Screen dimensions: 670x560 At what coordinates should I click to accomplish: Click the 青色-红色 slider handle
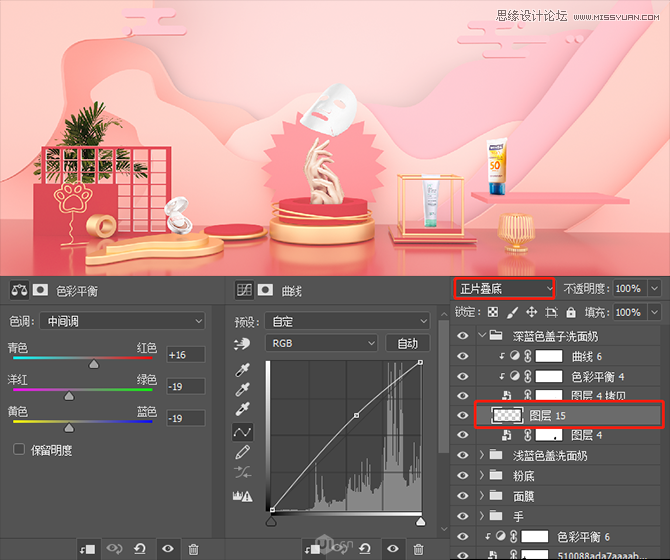pyautogui.click(x=94, y=365)
